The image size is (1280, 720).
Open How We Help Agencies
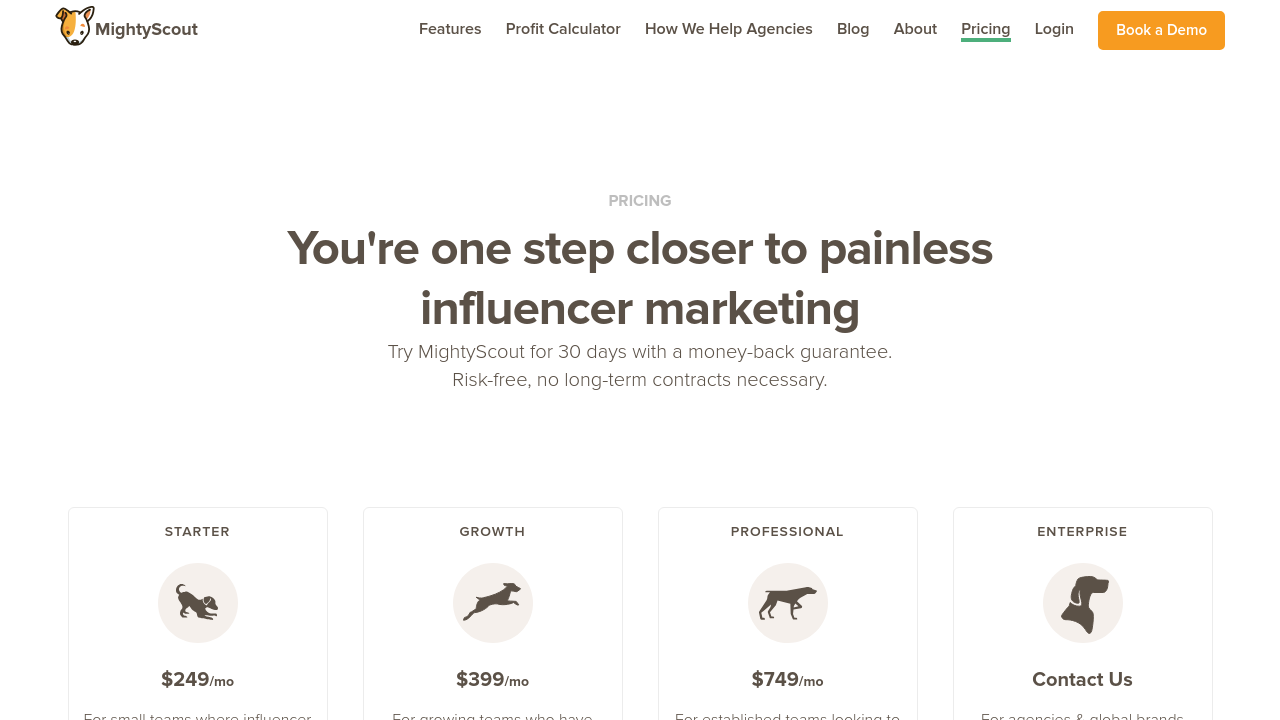(x=729, y=29)
